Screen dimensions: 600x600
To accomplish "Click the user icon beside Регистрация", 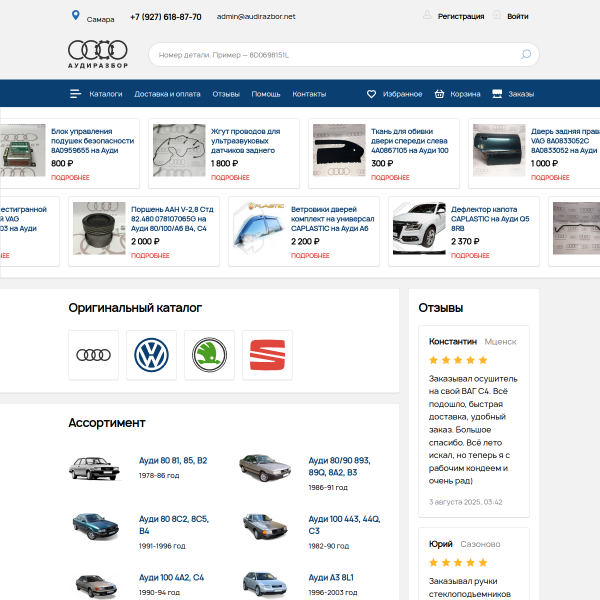I will click(x=427, y=15).
